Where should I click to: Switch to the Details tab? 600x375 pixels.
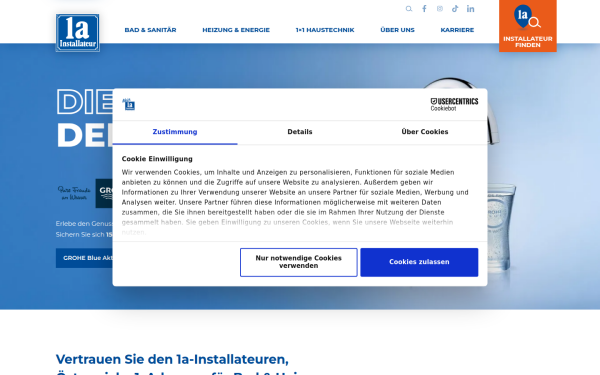click(300, 132)
